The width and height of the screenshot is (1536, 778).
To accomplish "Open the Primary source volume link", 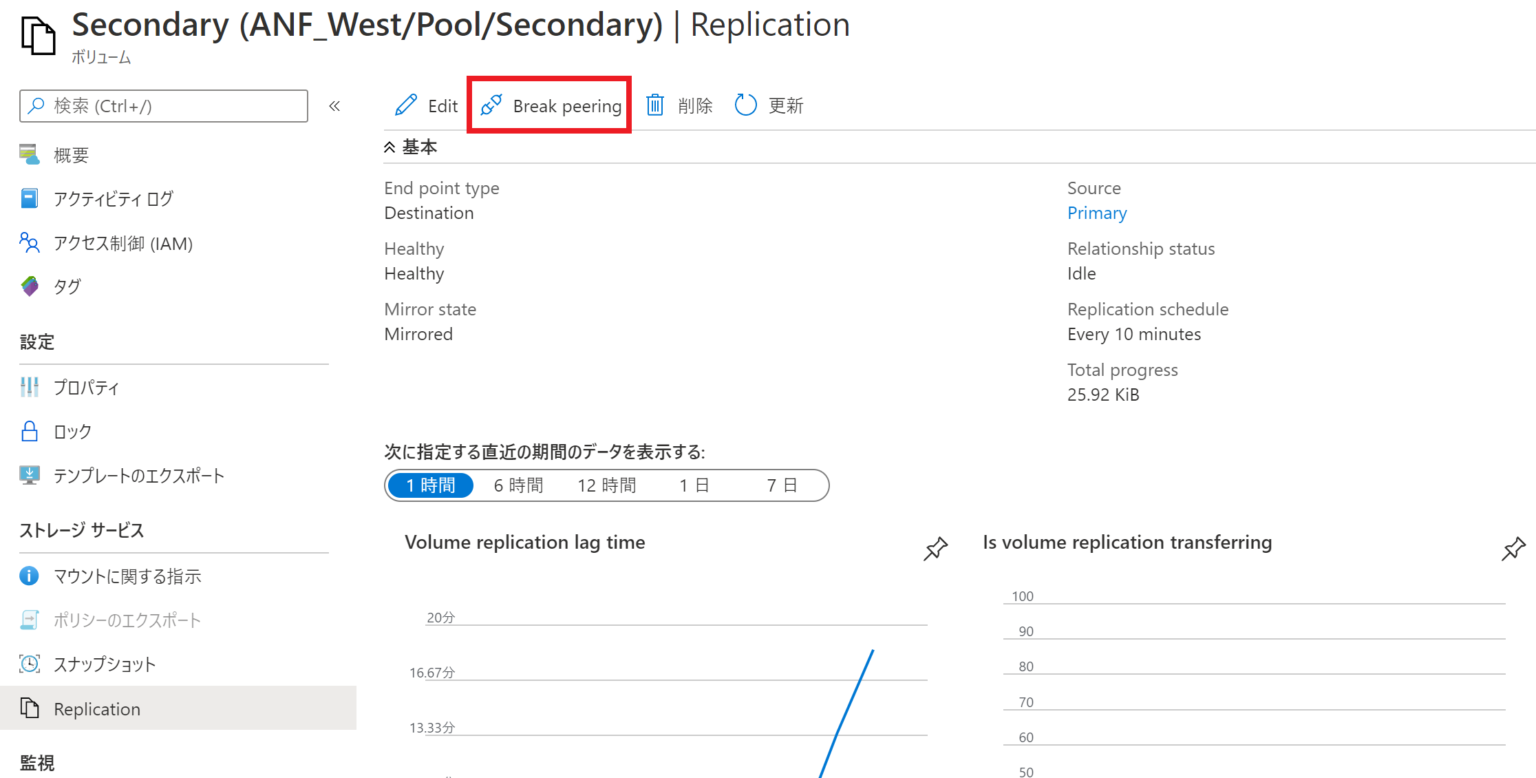I will (x=1096, y=212).
